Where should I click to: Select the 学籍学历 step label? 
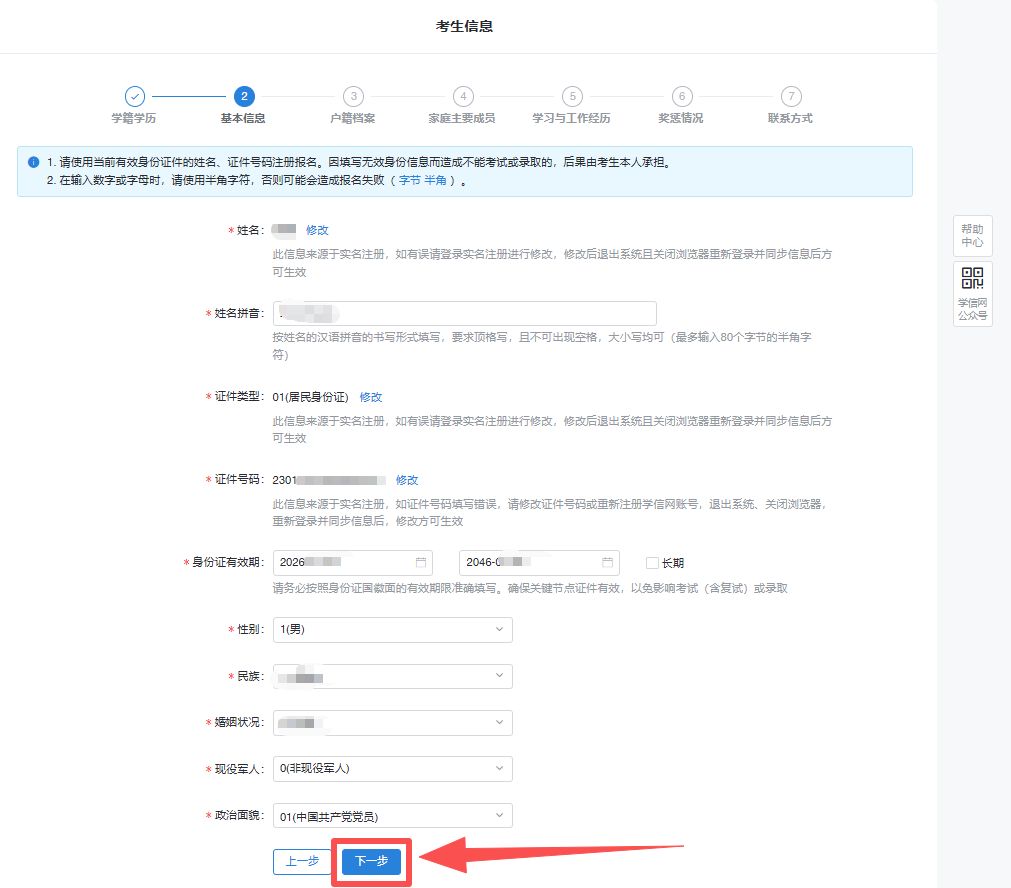point(134,118)
